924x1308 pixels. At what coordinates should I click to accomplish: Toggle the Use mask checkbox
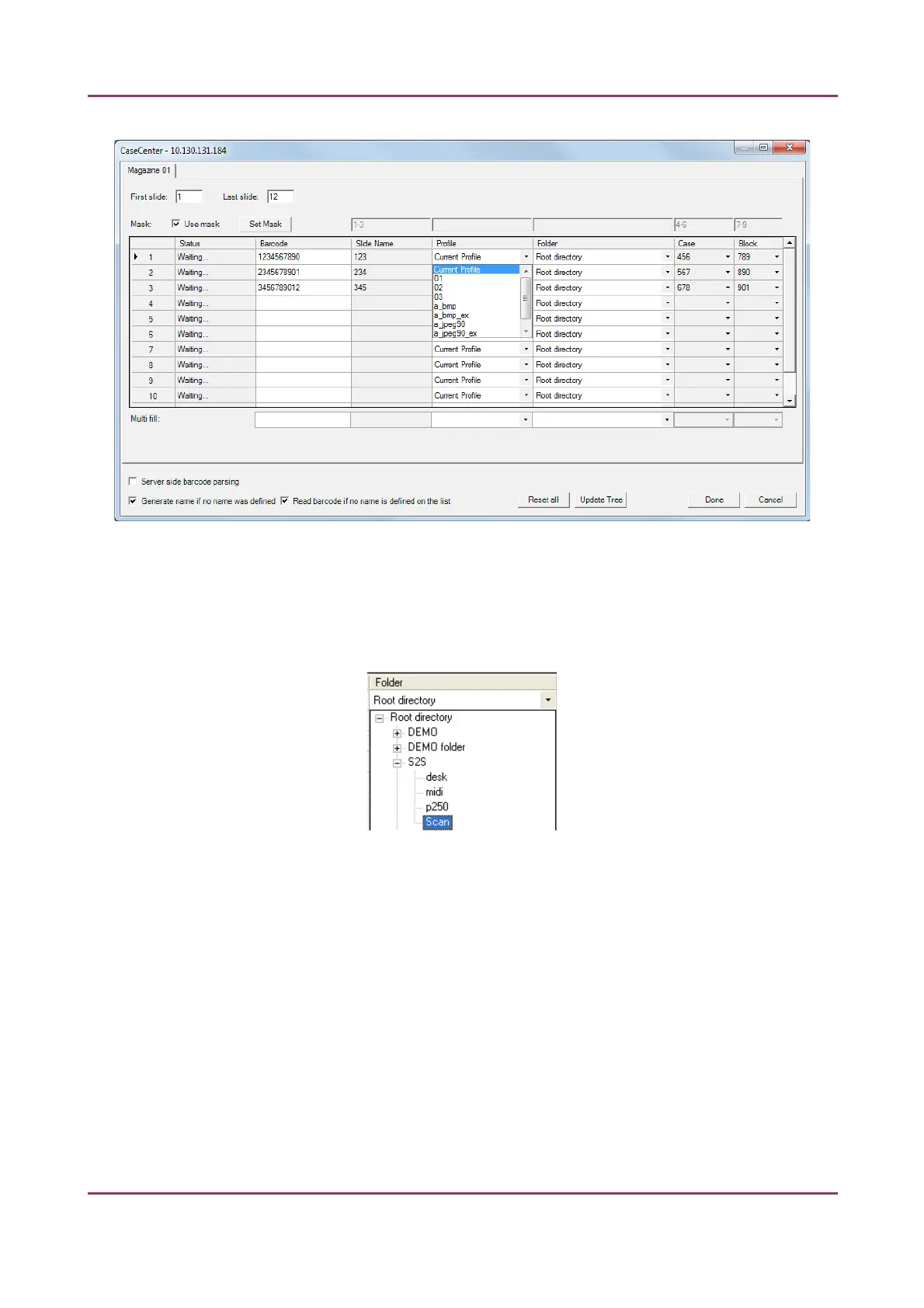pyautogui.click(x=176, y=224)
